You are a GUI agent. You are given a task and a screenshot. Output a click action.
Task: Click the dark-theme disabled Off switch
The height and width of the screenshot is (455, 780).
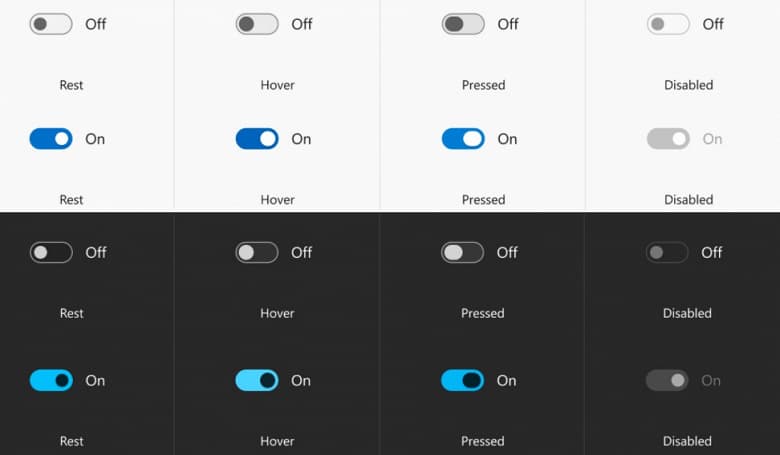667,253
